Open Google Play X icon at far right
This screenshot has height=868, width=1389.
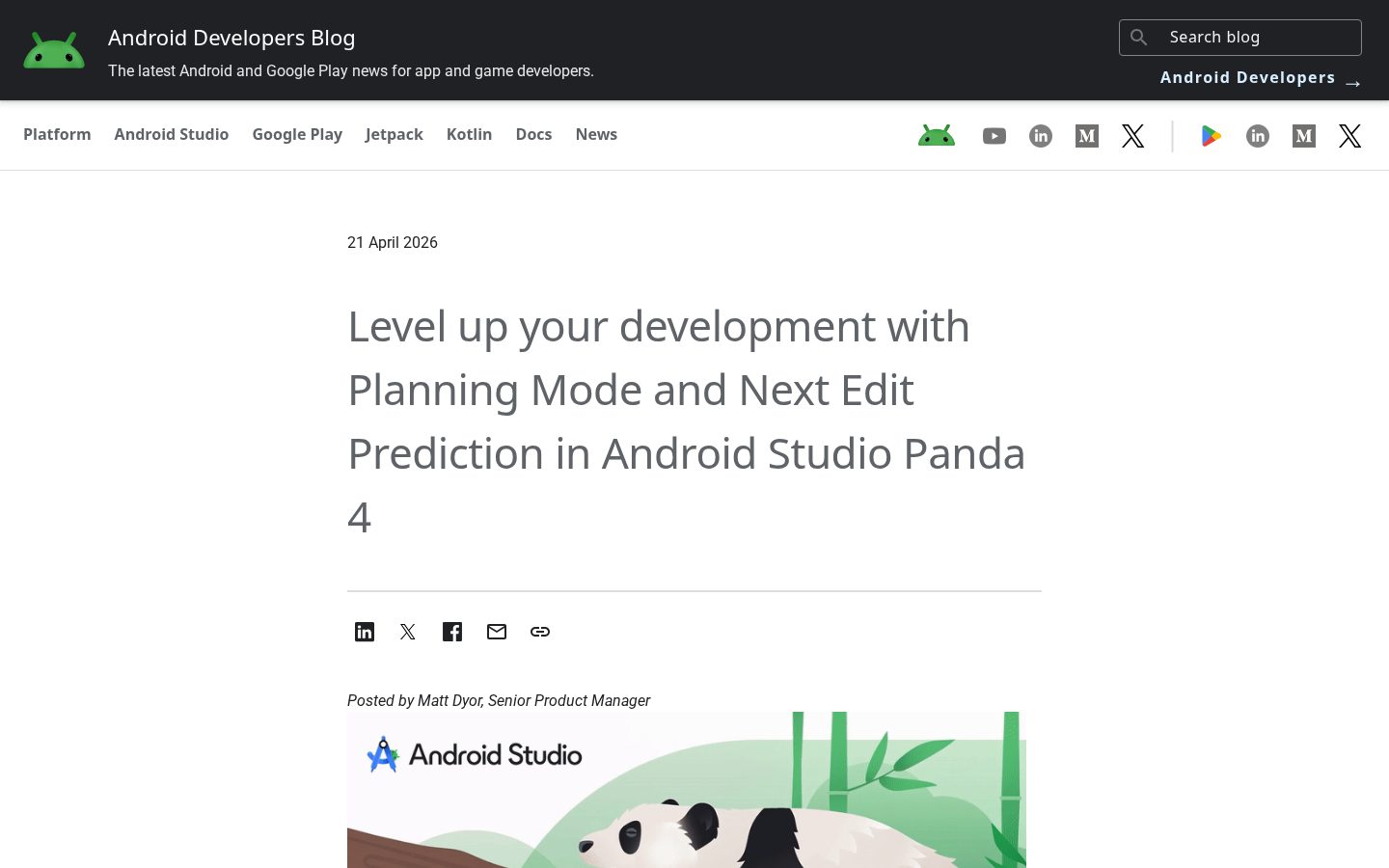[x=1350, y=136]
